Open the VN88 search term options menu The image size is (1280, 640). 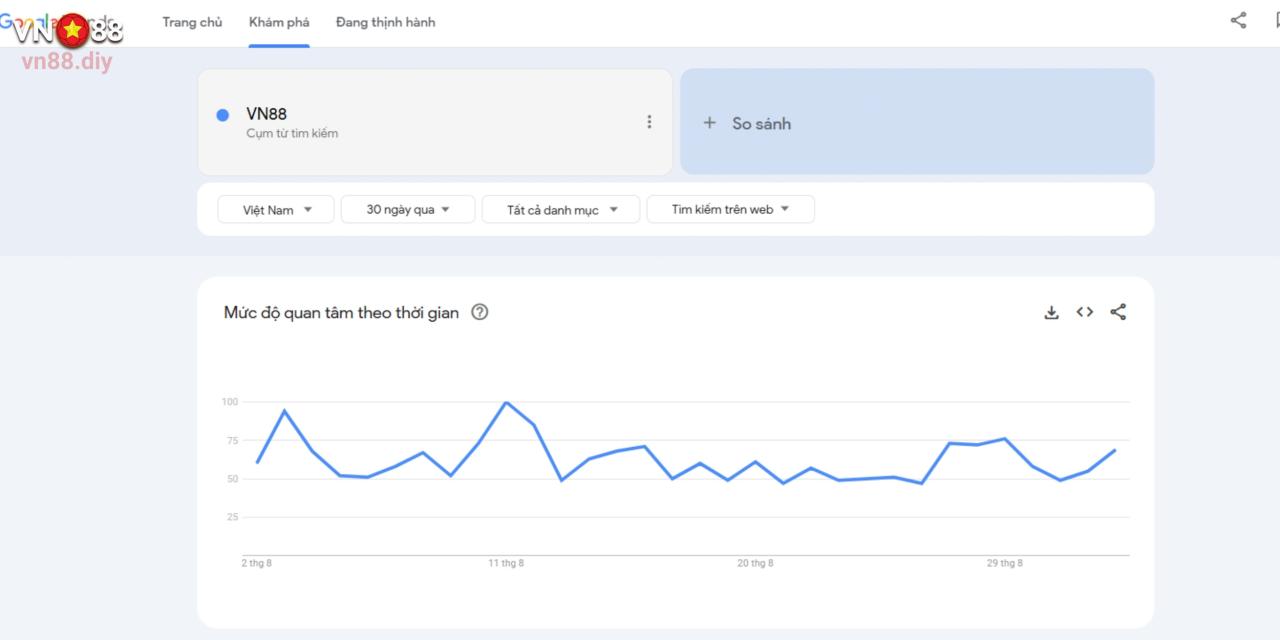click(649, 122)
